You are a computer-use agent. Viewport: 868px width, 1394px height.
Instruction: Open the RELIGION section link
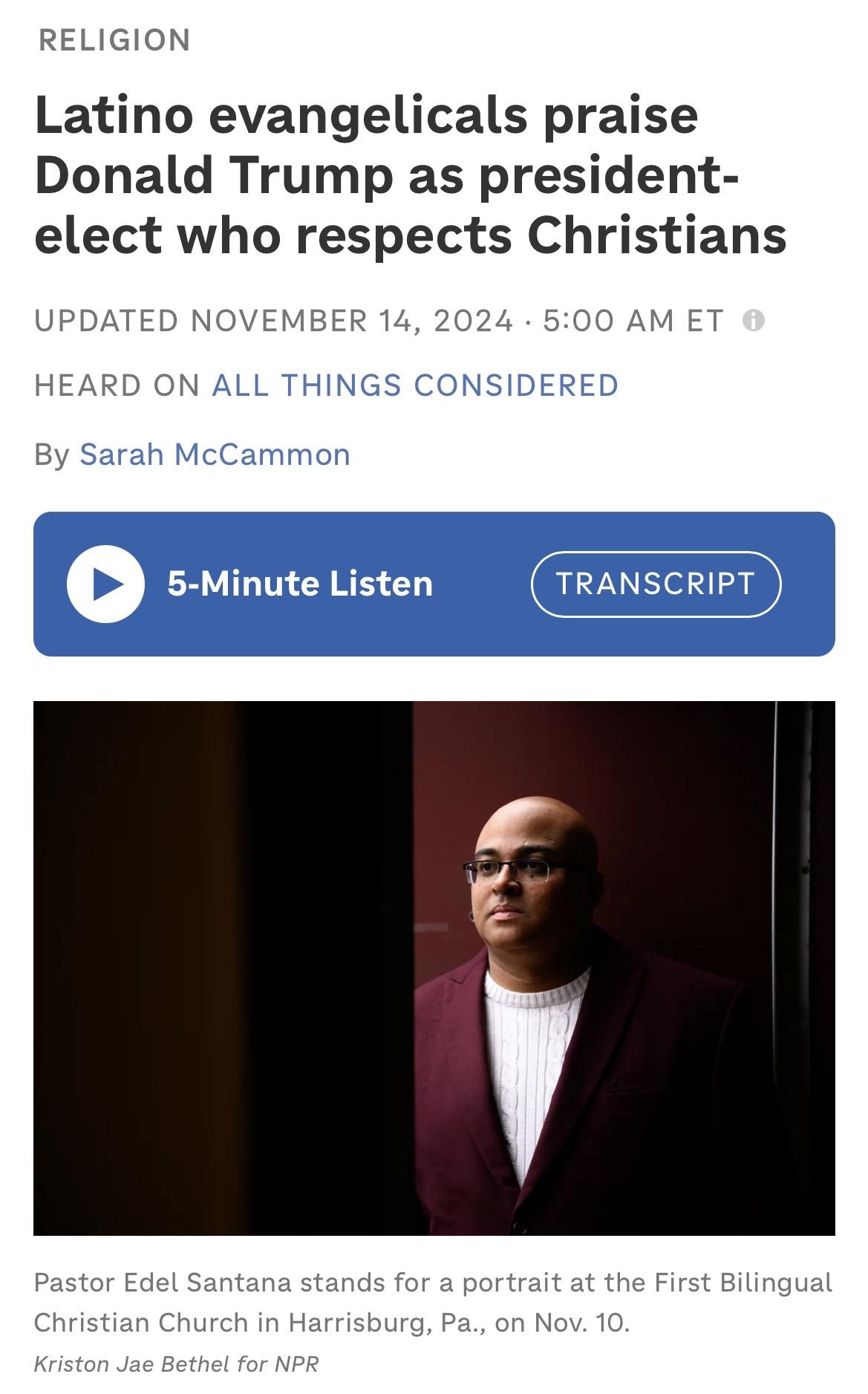point(114,40)
